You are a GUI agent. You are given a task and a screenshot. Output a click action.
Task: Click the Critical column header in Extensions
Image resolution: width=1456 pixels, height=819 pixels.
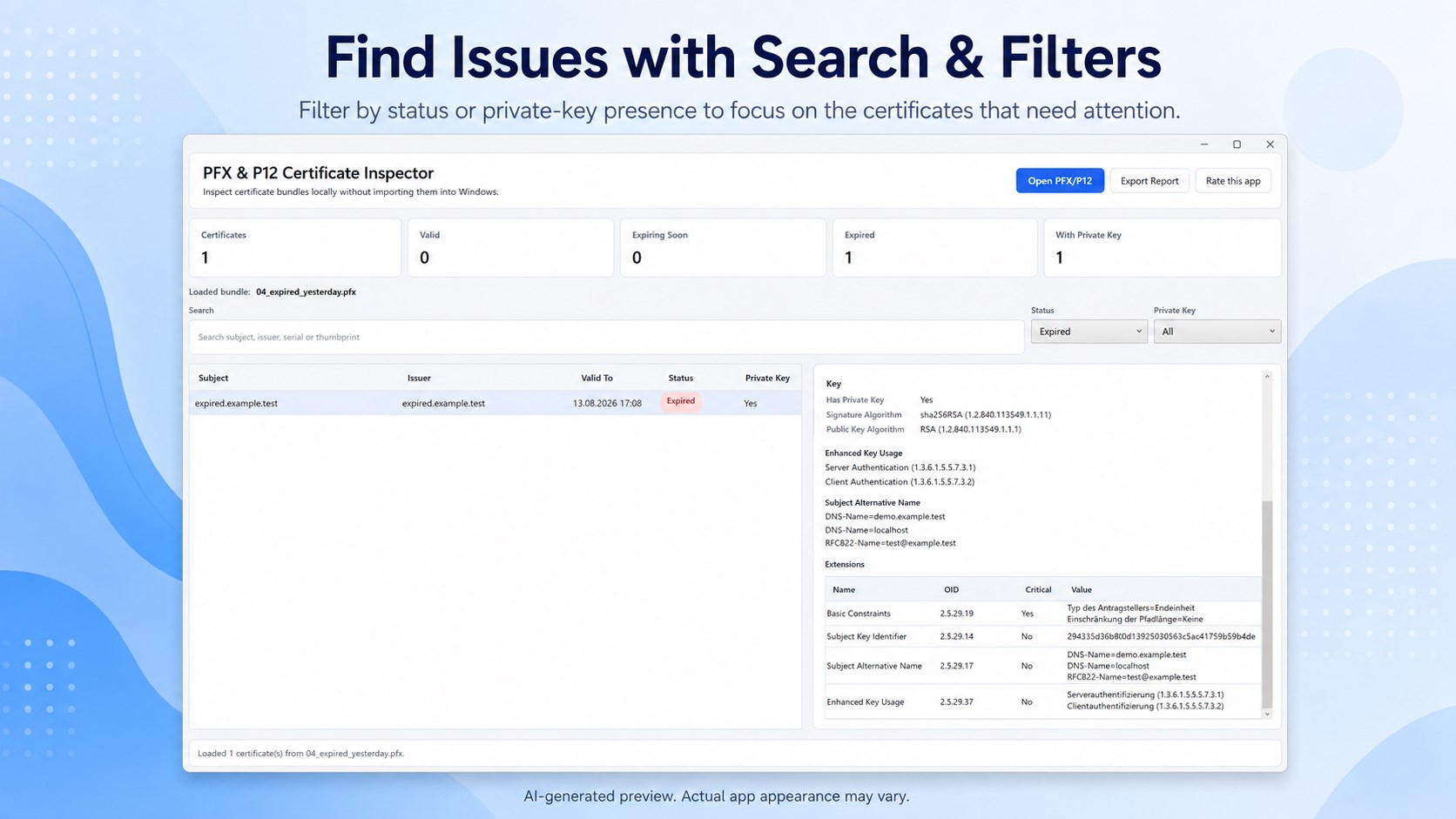[x=1038, y=589]
